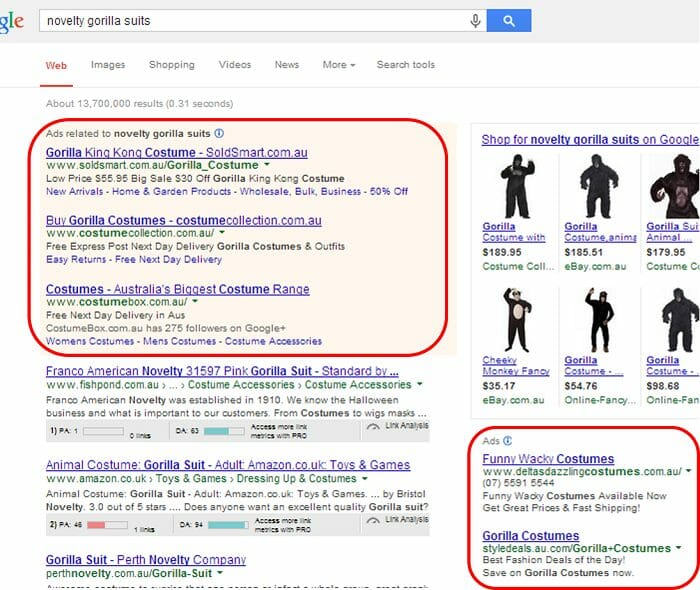
Task: Click Free Next Day Delivery sitelink
Action: (168, 259)
